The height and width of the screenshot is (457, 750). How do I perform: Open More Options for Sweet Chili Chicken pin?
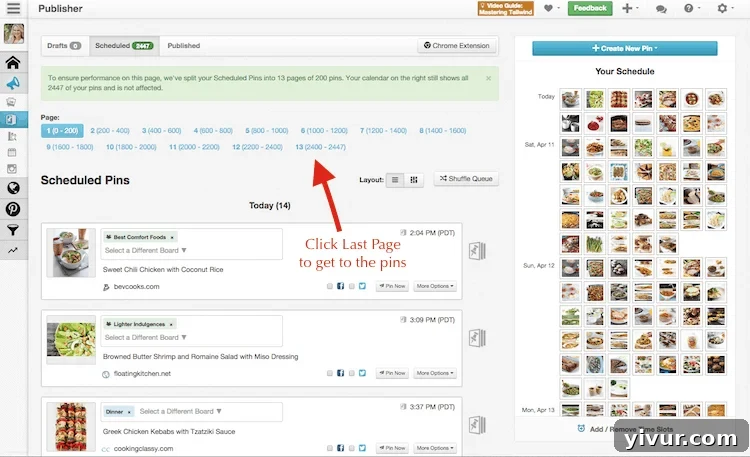tap(434, 286)
